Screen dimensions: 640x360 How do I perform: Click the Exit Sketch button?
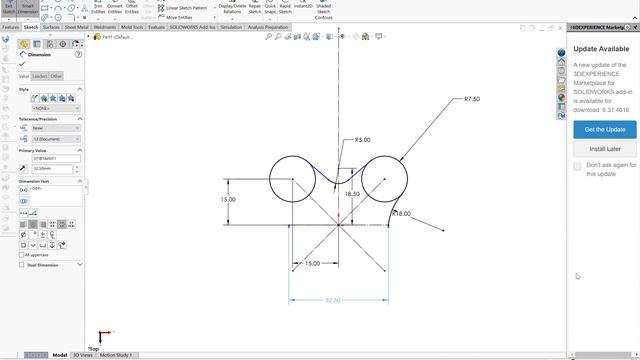tap(9, 9)
